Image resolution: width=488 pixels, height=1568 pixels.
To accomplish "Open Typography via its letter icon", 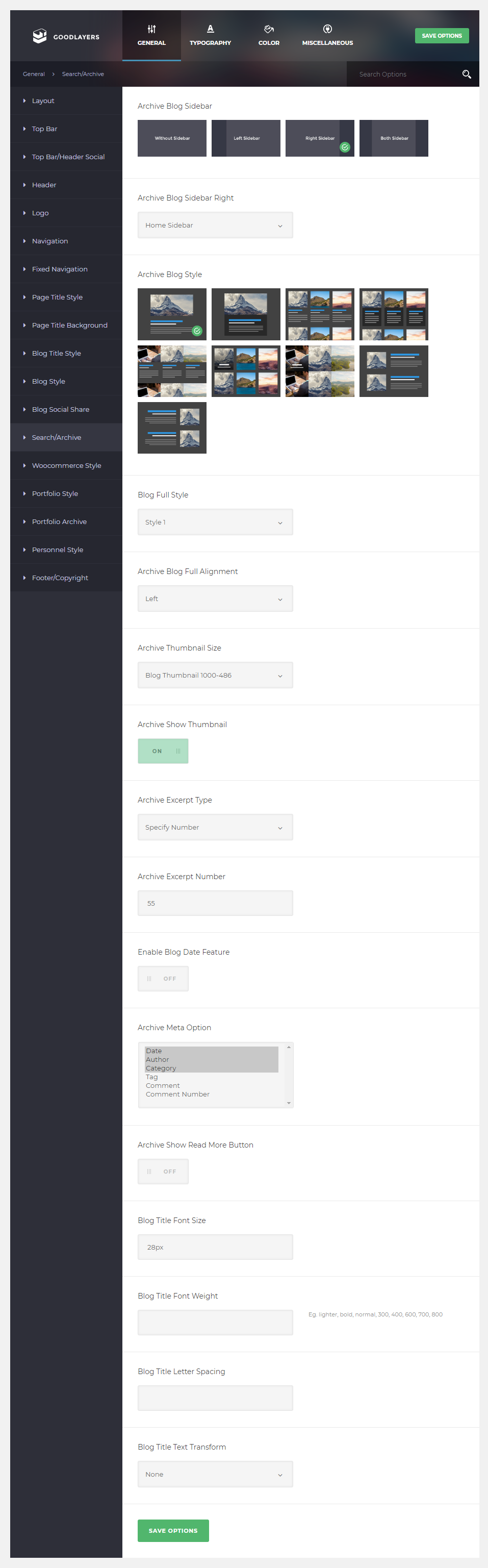I will click(x=210, y=29).
